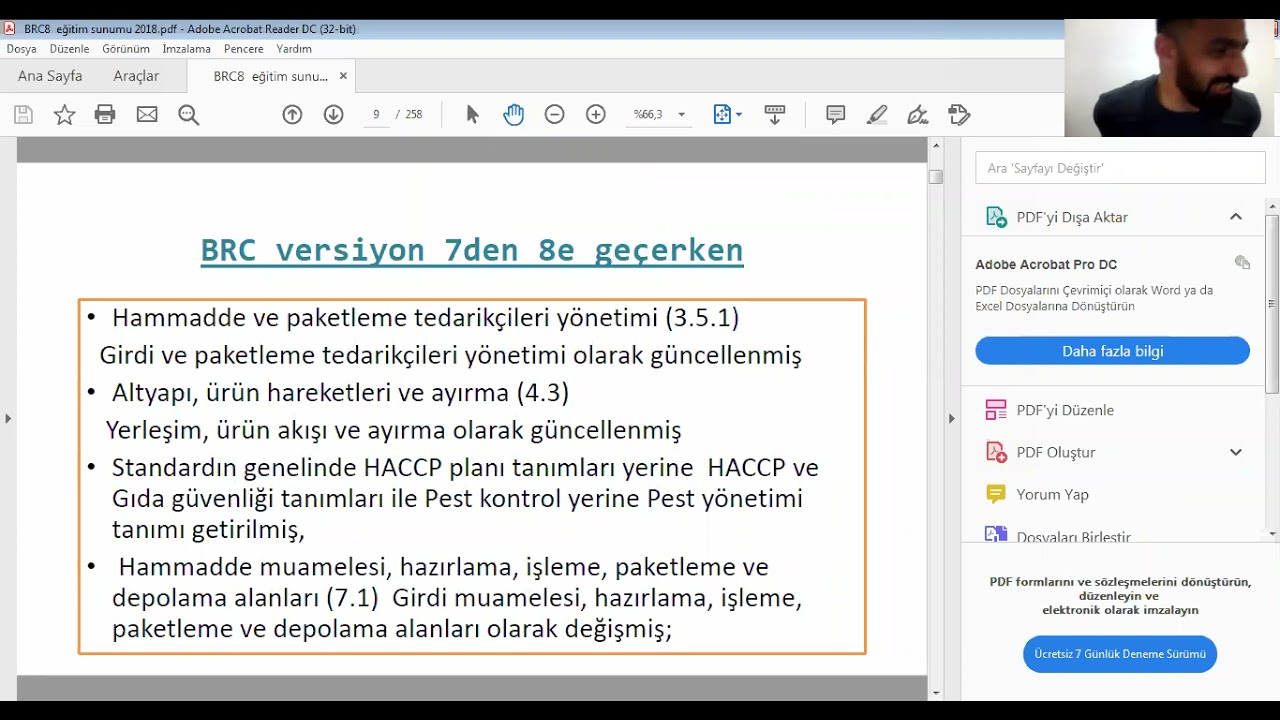Click the PDF'yi Dışa Aktar label
Image resolution: width=1280 pixels, height=720 pixels.
(x=1072, y=217)
